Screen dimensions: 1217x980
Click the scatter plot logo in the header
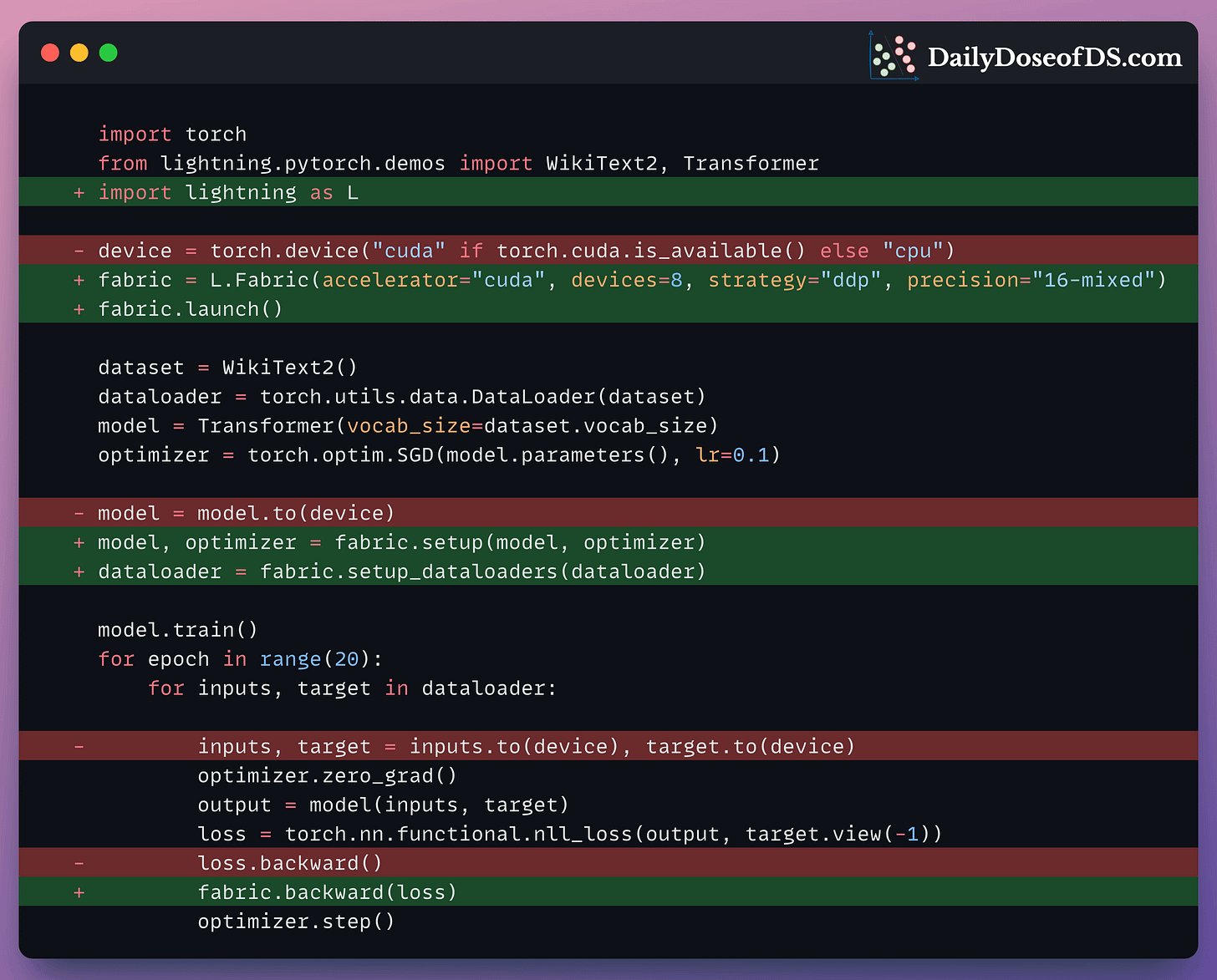pyautogui.click(x=894, y=55)
